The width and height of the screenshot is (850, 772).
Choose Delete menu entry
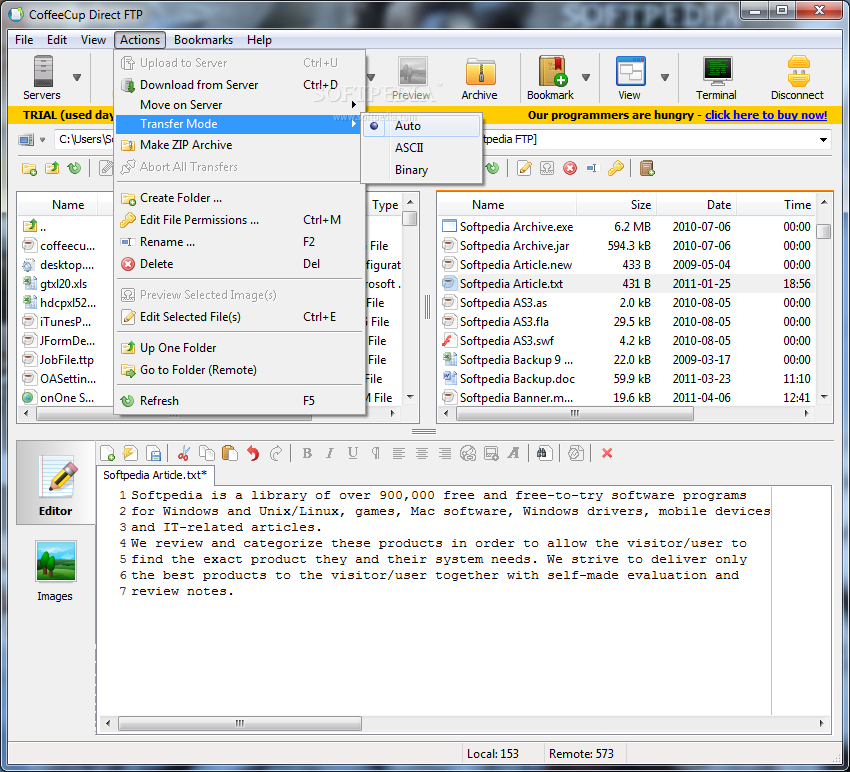coord(239,264)
